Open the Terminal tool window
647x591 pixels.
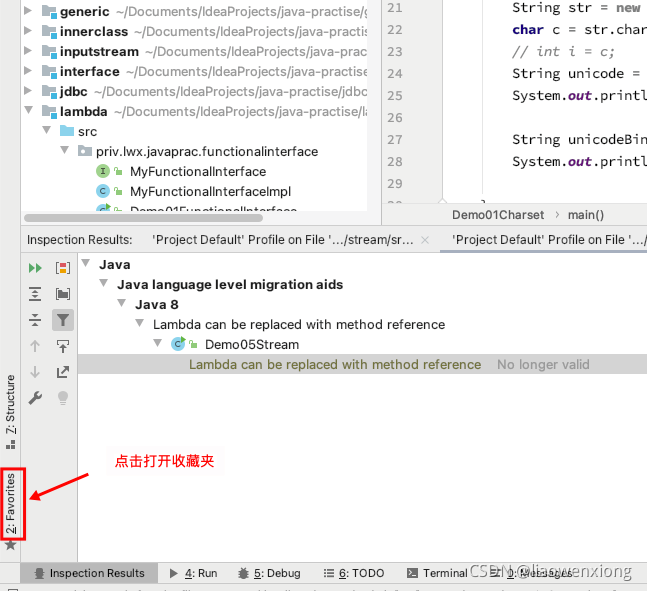tap(437, 573)
